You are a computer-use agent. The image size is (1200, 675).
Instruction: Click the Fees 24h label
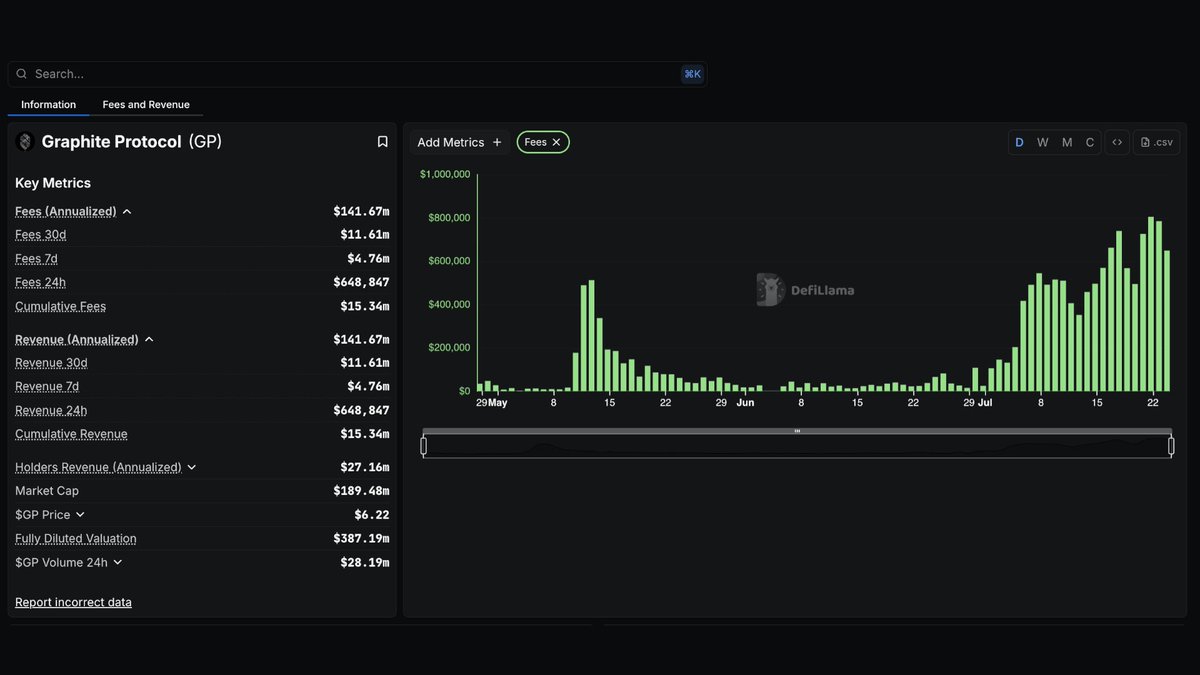coord(40,283)
